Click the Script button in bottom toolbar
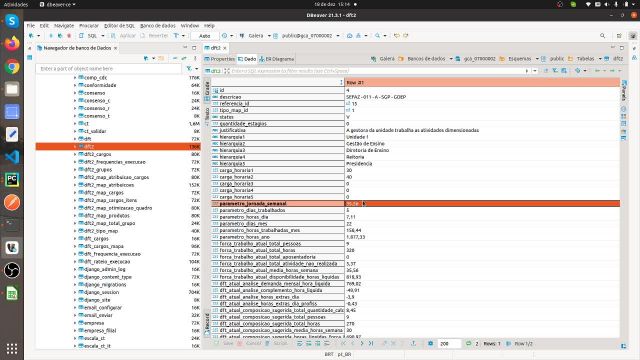The image size is (640, 360). click(x=277, y=344)
